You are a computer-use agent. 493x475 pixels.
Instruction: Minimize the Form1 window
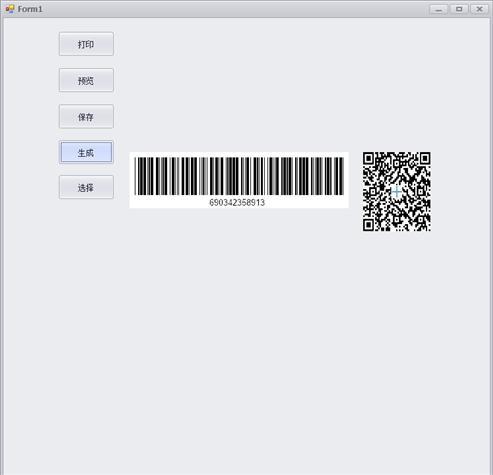[439, 9]
